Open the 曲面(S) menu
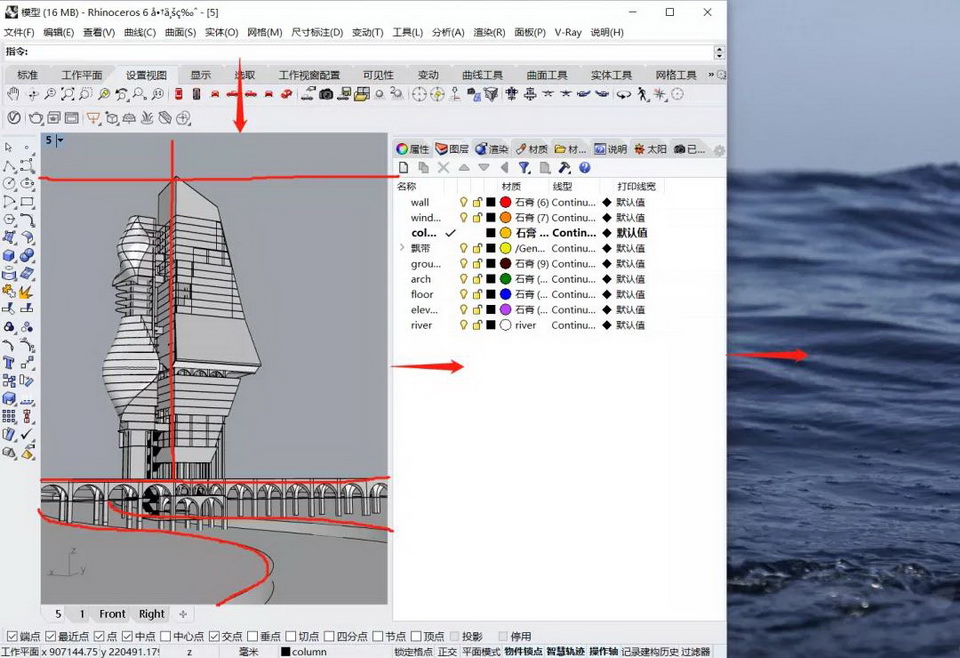Screen dimensions: 960x658 pos(180,32)
